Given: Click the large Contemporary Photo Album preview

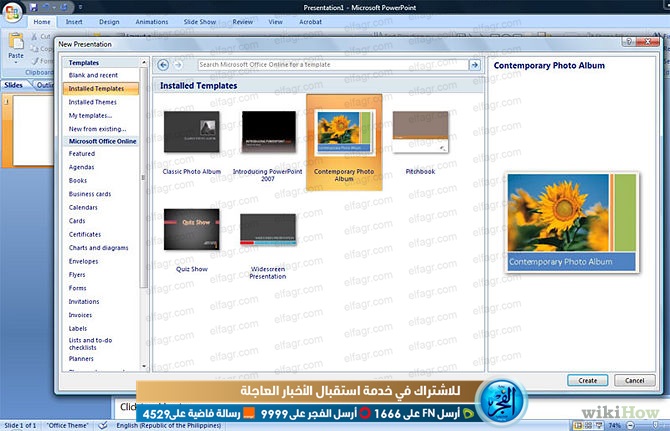Looking at the screenshot, I should point(572,222).
